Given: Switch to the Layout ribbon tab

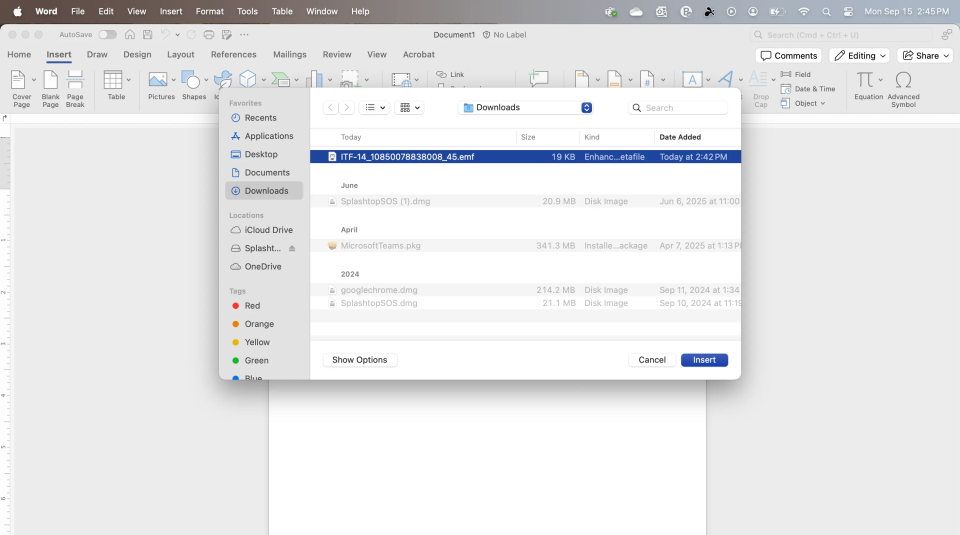Looking at the screenshot, I should point(181,55).
